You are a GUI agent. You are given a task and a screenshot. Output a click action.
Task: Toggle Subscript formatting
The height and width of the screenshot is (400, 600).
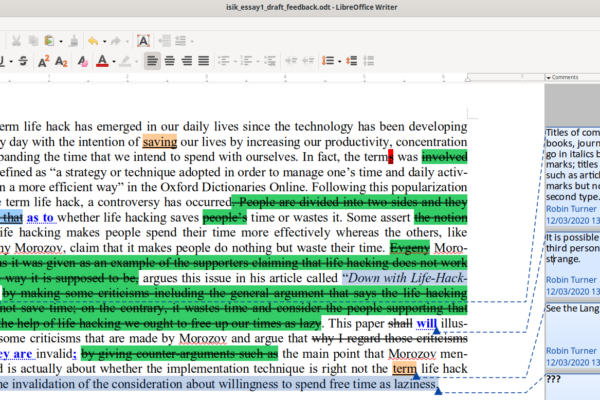pyautogui.click(x=61, y=61)
